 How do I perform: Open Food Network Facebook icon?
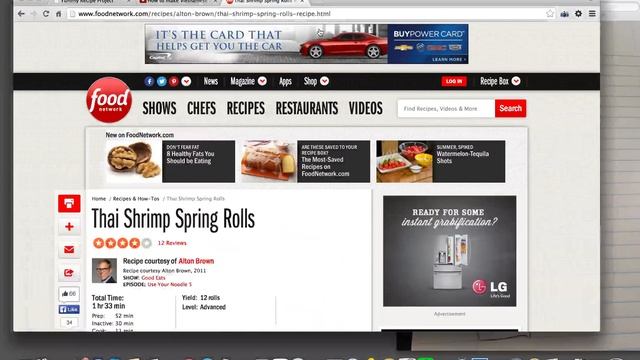point(149,81)
